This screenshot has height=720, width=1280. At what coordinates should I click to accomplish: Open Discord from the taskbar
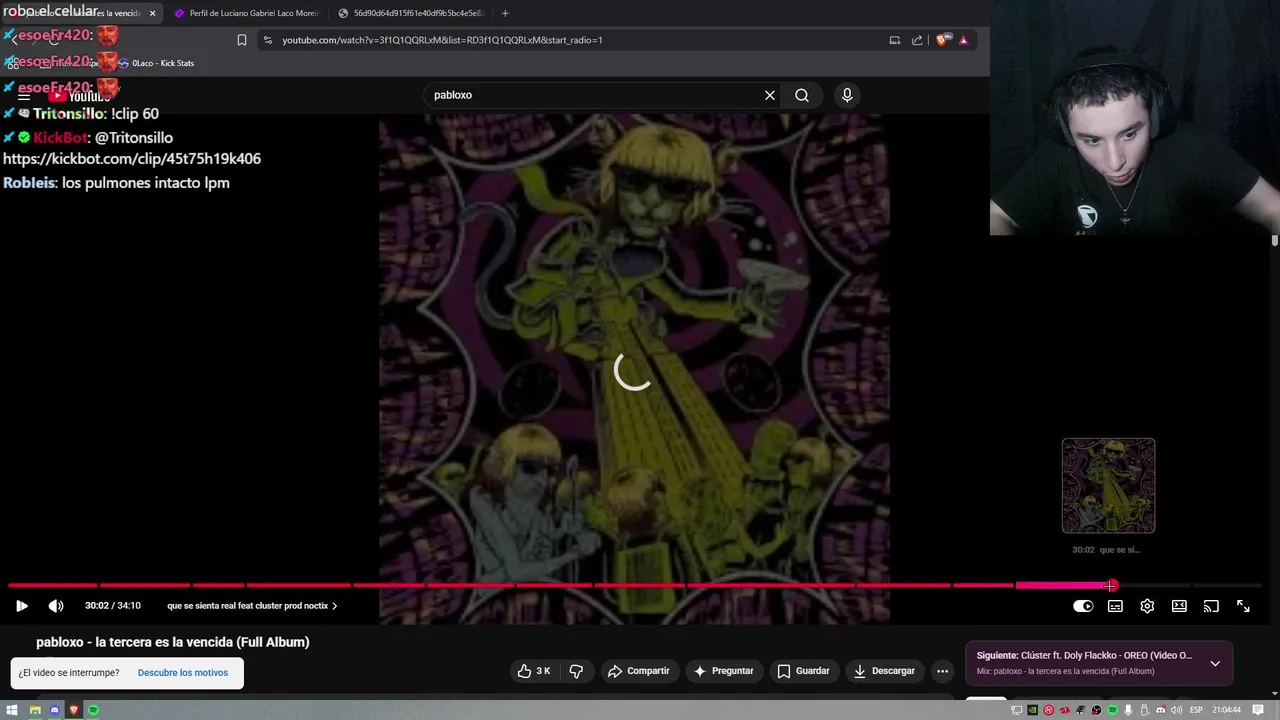(54, 710)
